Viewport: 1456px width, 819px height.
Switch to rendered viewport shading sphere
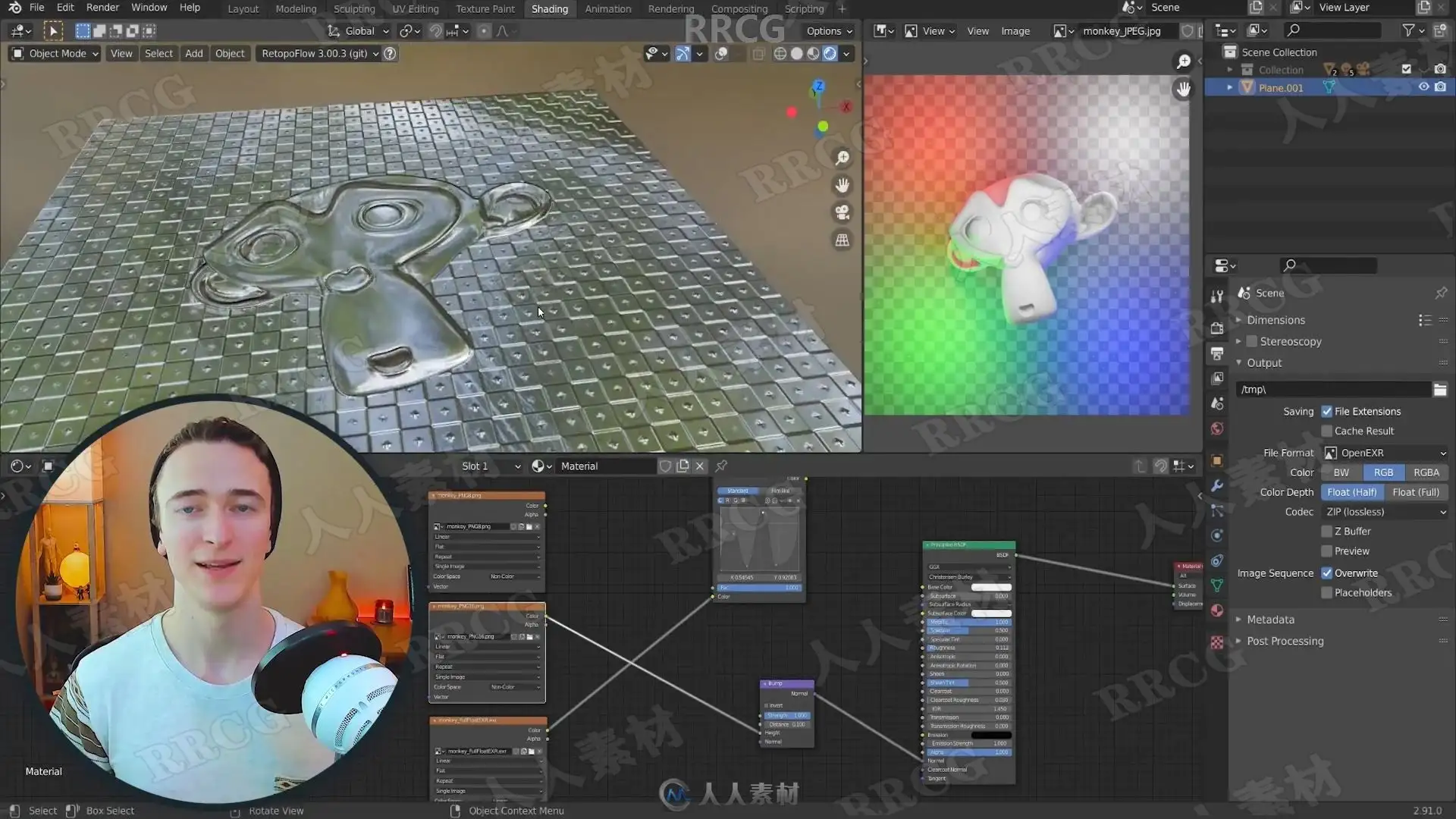830,53
